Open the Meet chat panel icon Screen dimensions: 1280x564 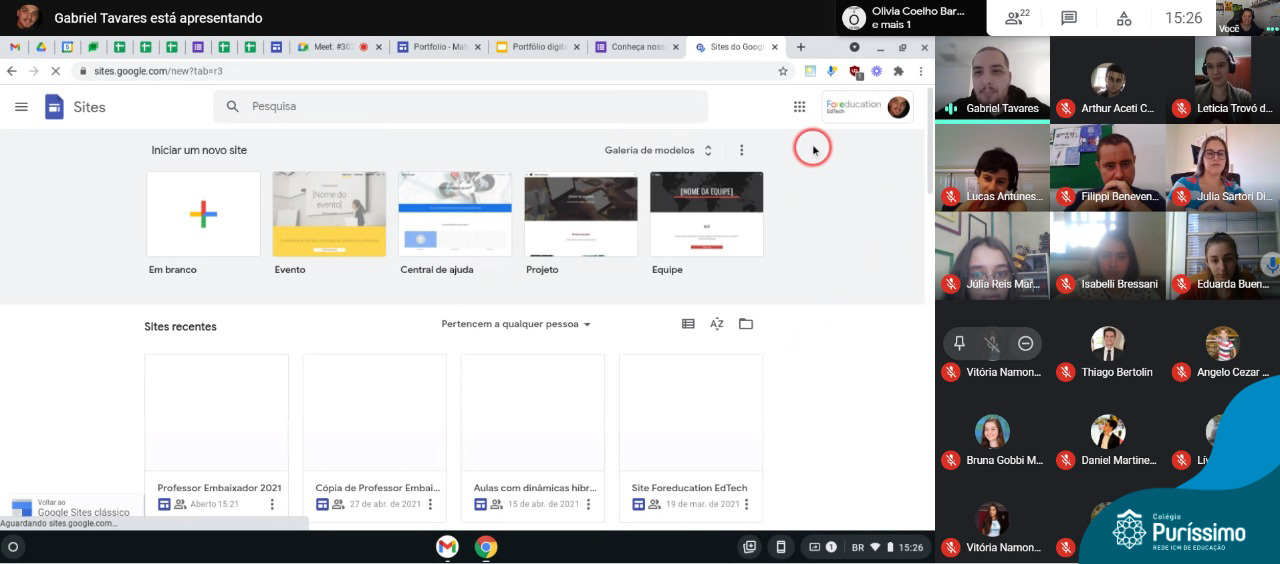(x=1069, y=18)
